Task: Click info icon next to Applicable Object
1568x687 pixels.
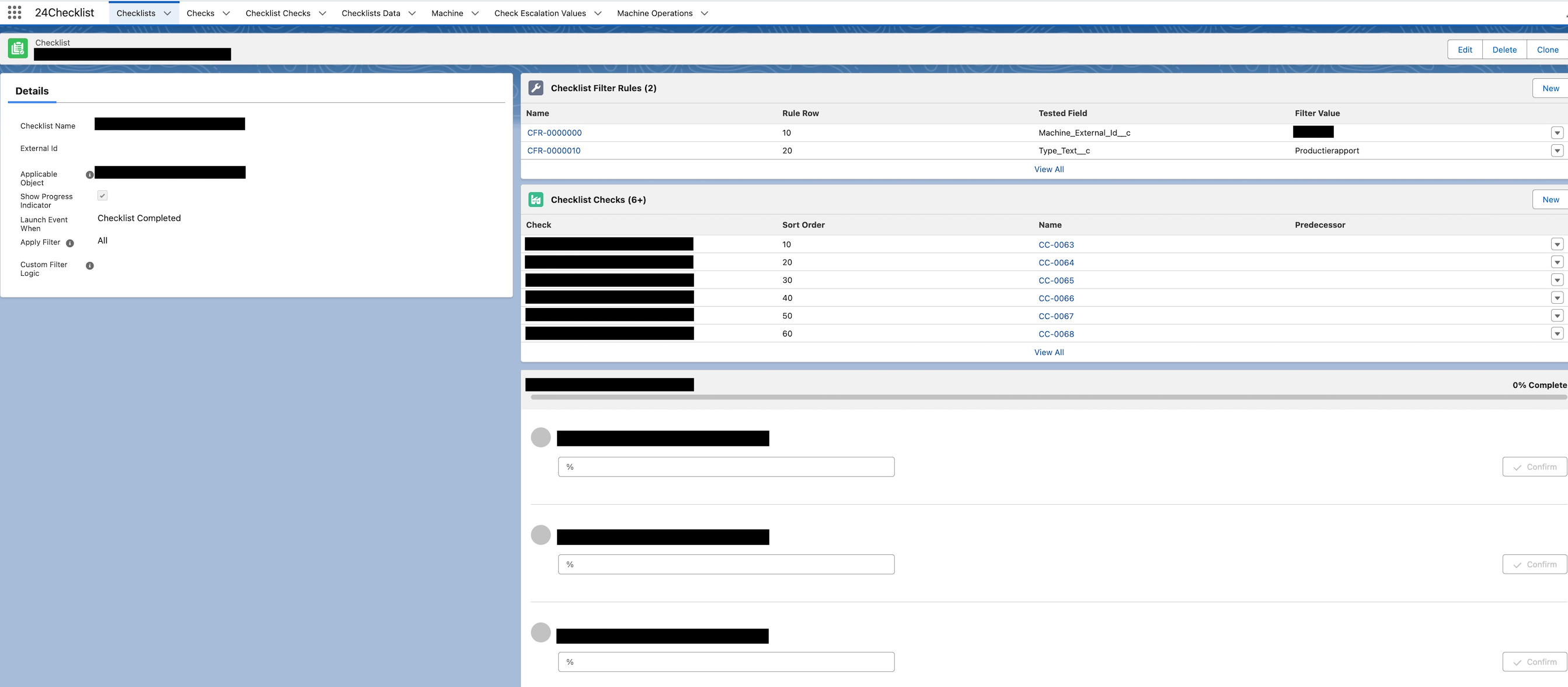Action: [x=89, y=175]
